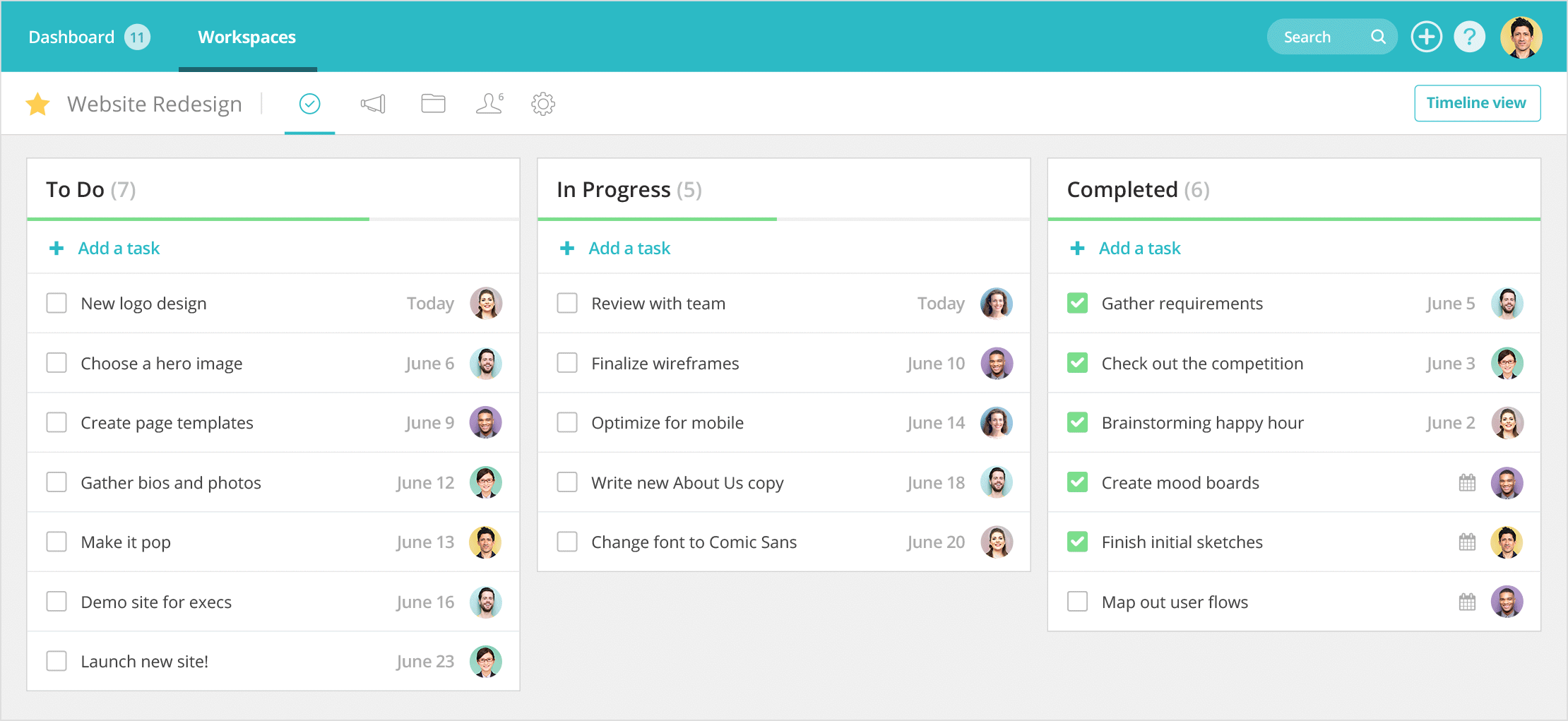Switch to the Dashboard tab
1568x721 pixels.
click(71, 36)
